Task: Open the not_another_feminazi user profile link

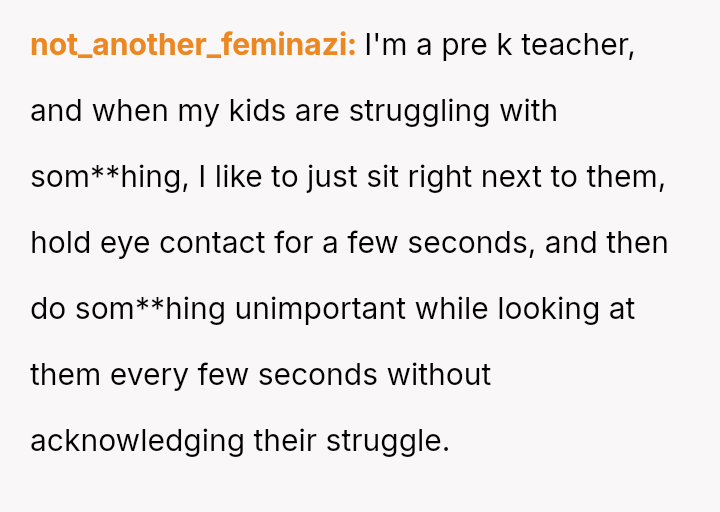Action: 193,45
